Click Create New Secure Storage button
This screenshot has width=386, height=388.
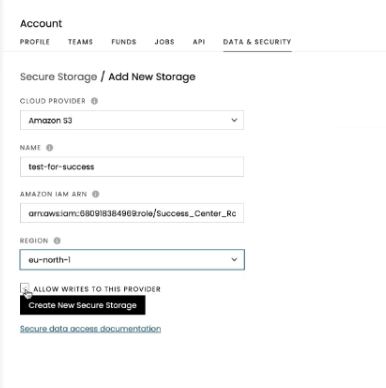click(83, 305)
